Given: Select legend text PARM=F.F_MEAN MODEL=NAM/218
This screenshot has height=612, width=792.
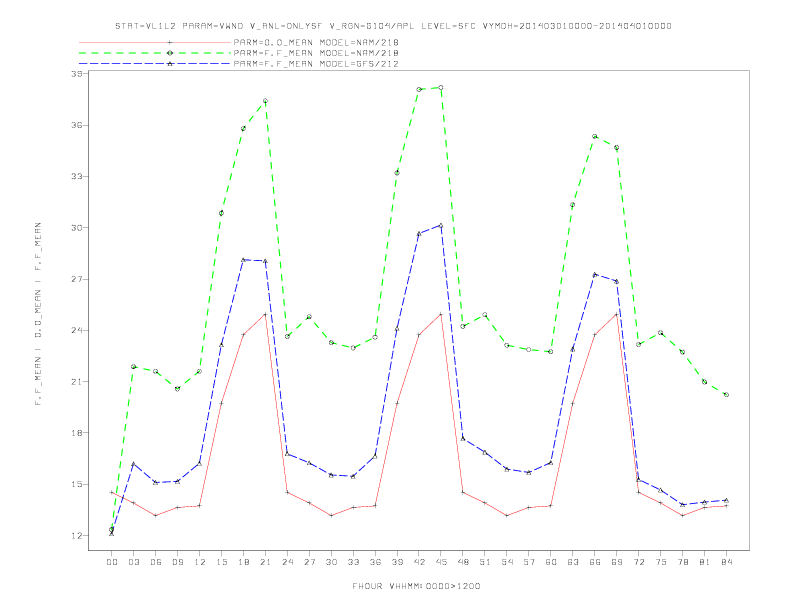Looking at the screenshot, I should click(x=316, y=53).
